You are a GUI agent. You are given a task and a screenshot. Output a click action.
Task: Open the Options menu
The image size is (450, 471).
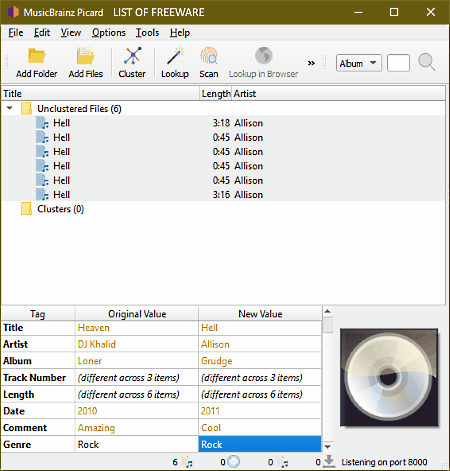[109, 33]
